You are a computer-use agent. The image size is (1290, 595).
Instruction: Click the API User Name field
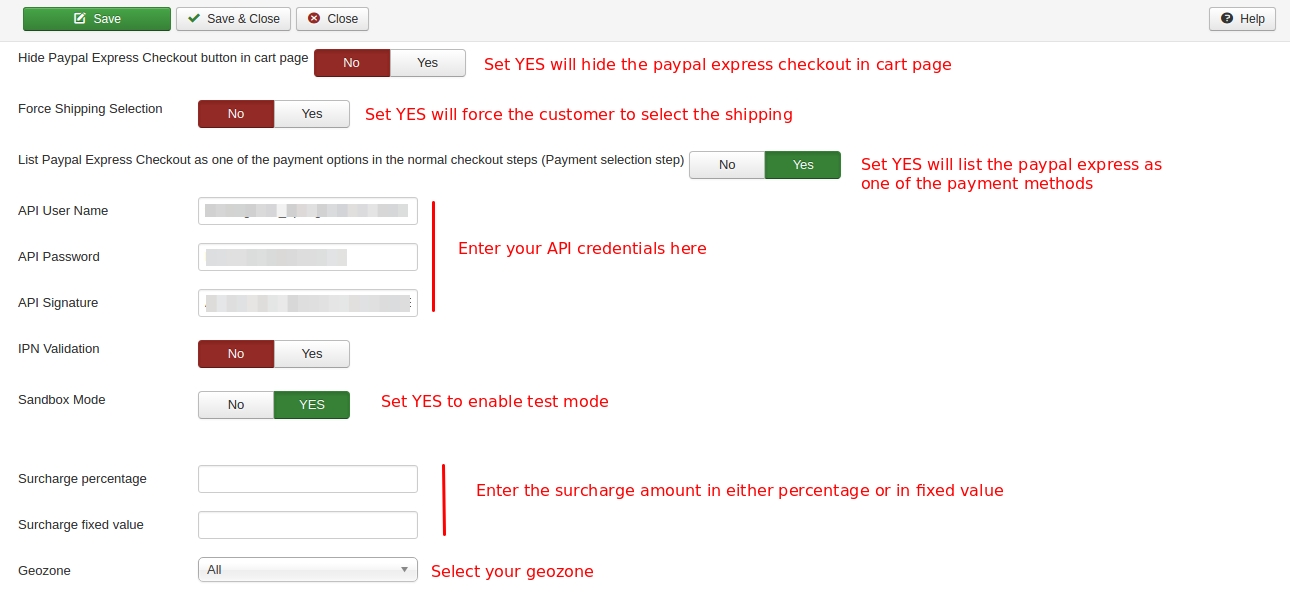click(308, 211)
